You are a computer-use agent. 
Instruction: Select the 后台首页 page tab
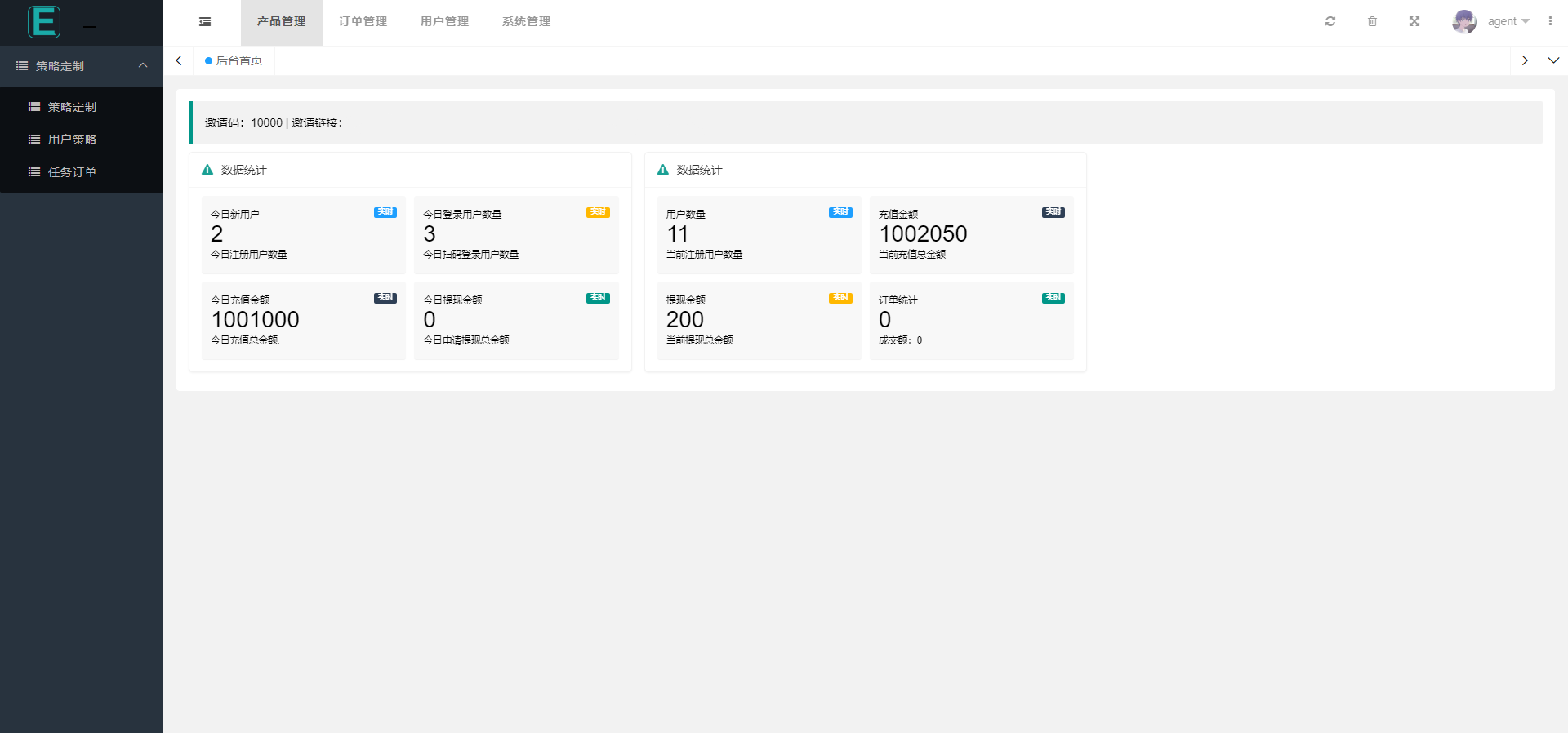[x=234, y=60]
